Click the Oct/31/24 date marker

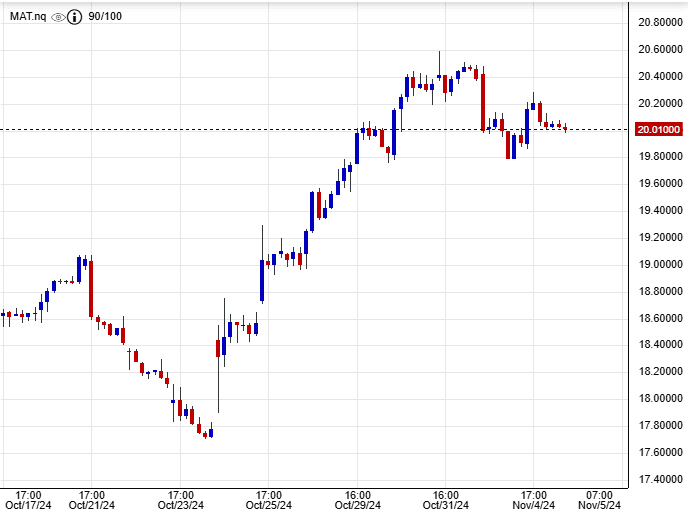[x=446, y=504]
